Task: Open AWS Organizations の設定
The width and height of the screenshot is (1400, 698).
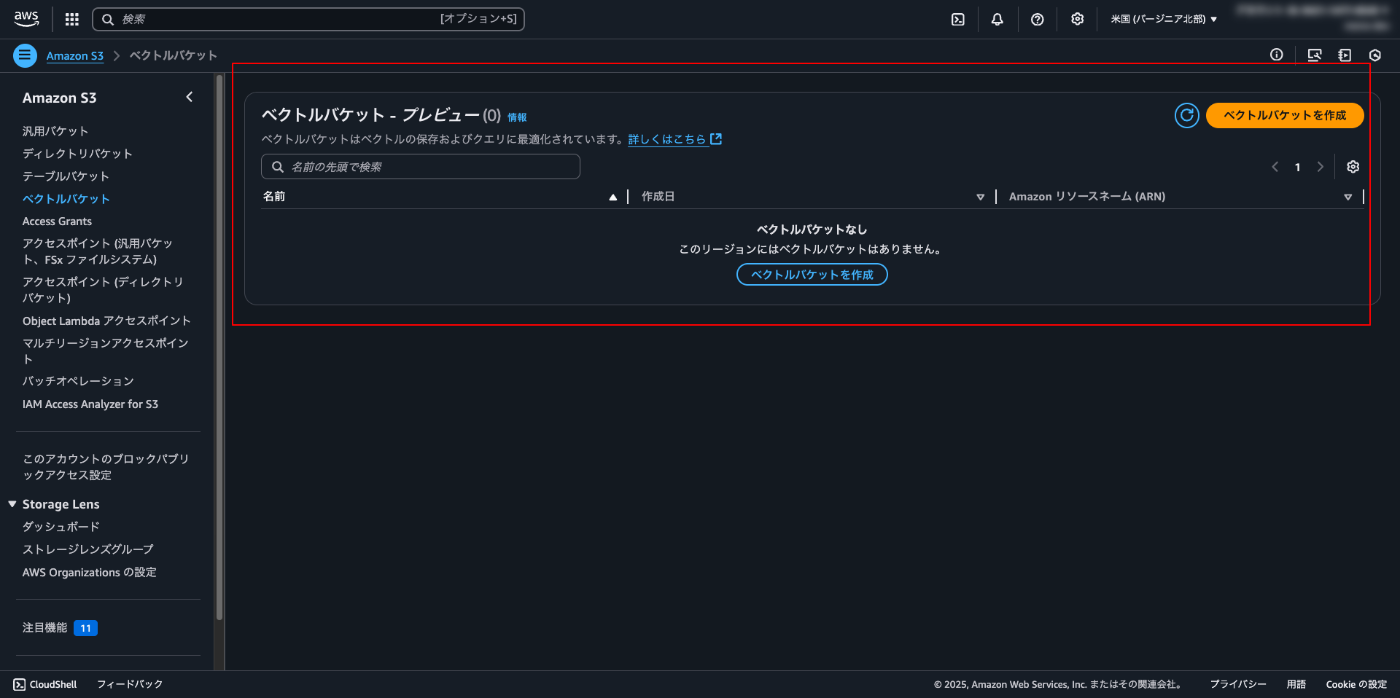Action: (89, 572)
